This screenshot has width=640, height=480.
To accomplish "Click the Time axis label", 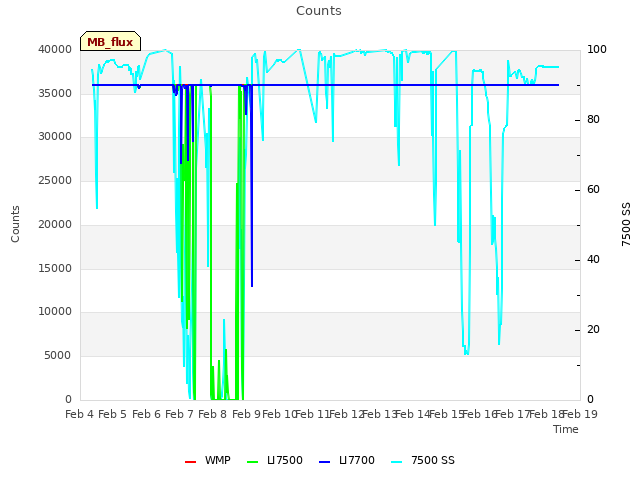I will 566,429.
